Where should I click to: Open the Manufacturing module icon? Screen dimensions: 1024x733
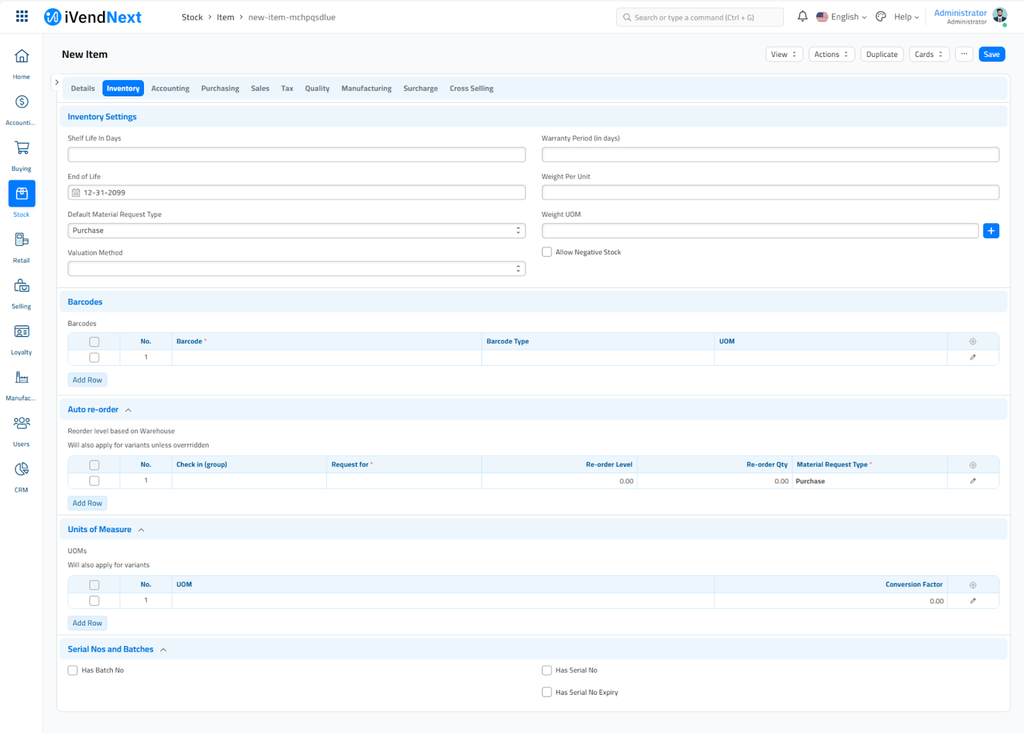(x=21, y=378)
